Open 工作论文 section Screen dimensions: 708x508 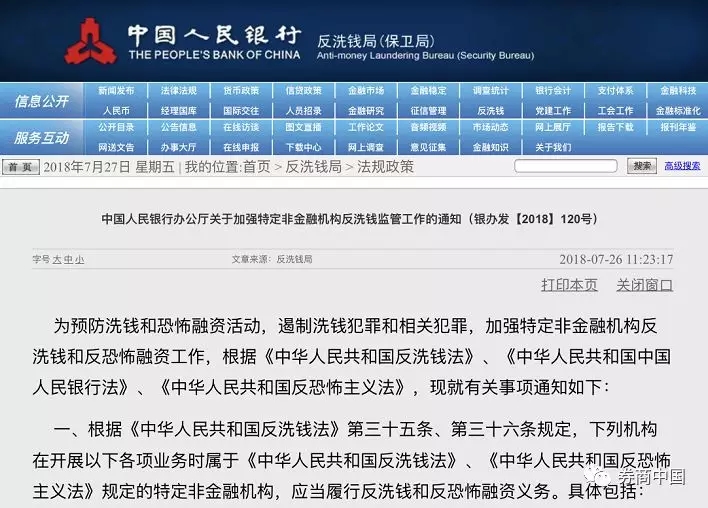click(366, 127)
